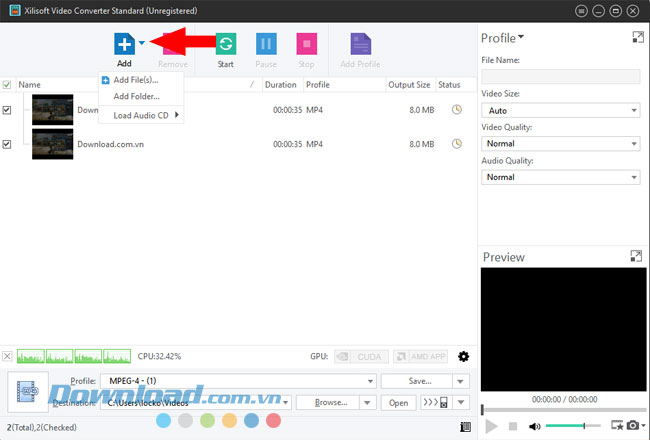
Task: Expand the Profile panel with corner icon
Action: (638, 37)
